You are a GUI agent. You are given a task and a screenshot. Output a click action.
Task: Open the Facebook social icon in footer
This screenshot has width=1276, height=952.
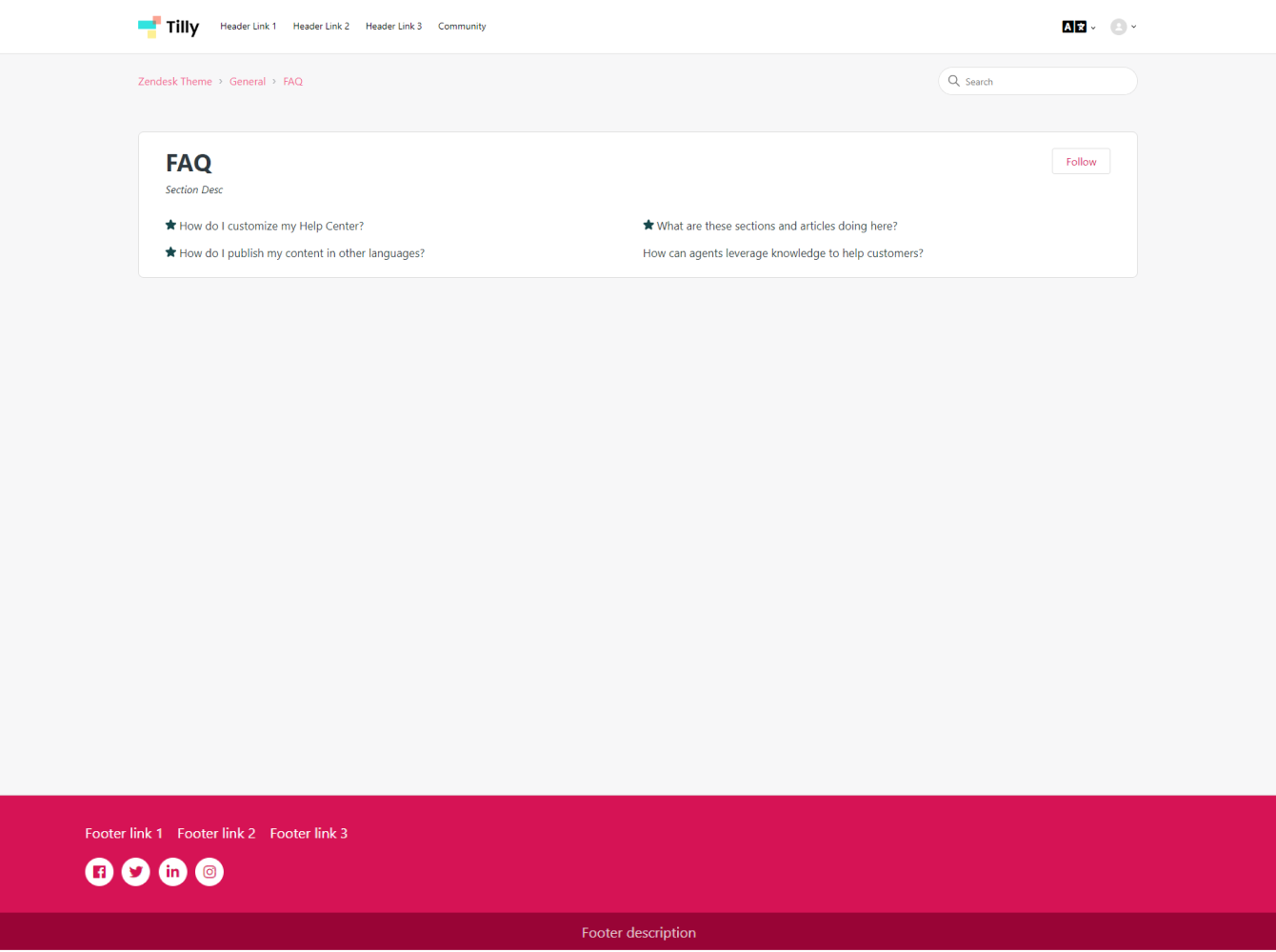99,872
